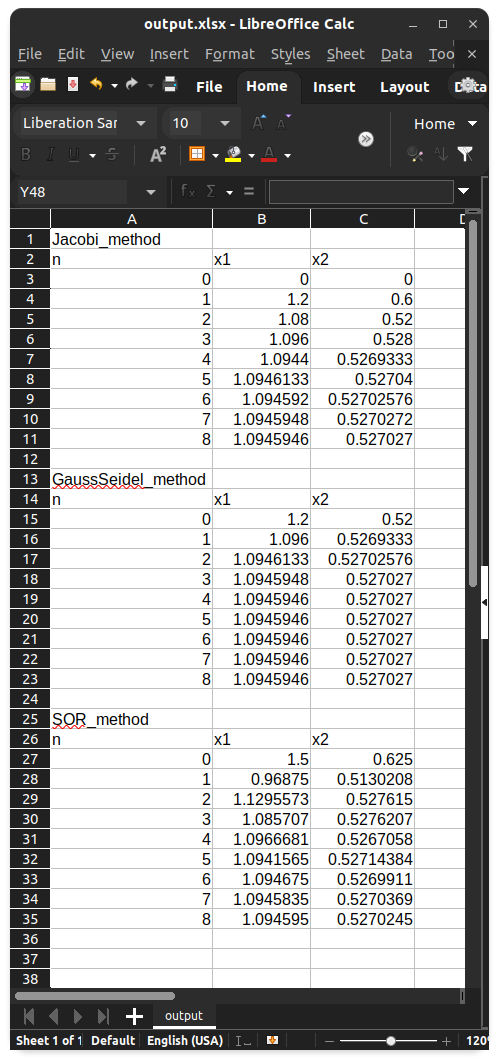Screen dimensions: 499x1061
Task: Open font color dropdown arrow
Action: pos(287,156)
